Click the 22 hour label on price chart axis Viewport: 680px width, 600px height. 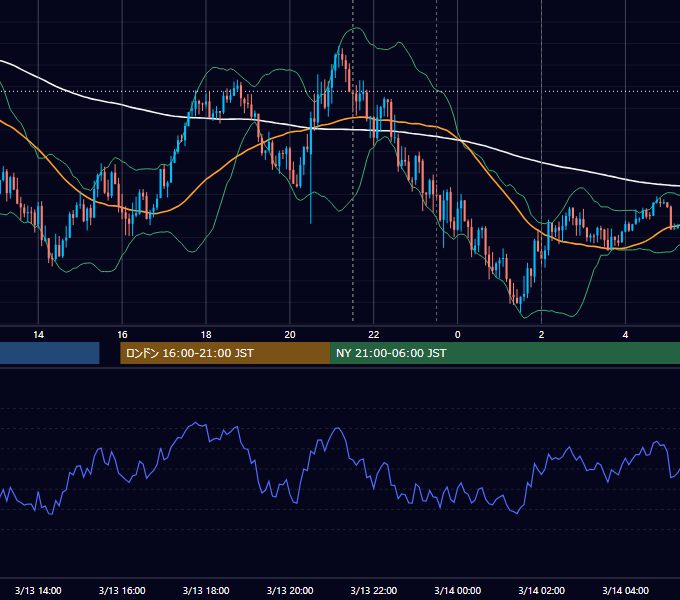coord(373,335)
